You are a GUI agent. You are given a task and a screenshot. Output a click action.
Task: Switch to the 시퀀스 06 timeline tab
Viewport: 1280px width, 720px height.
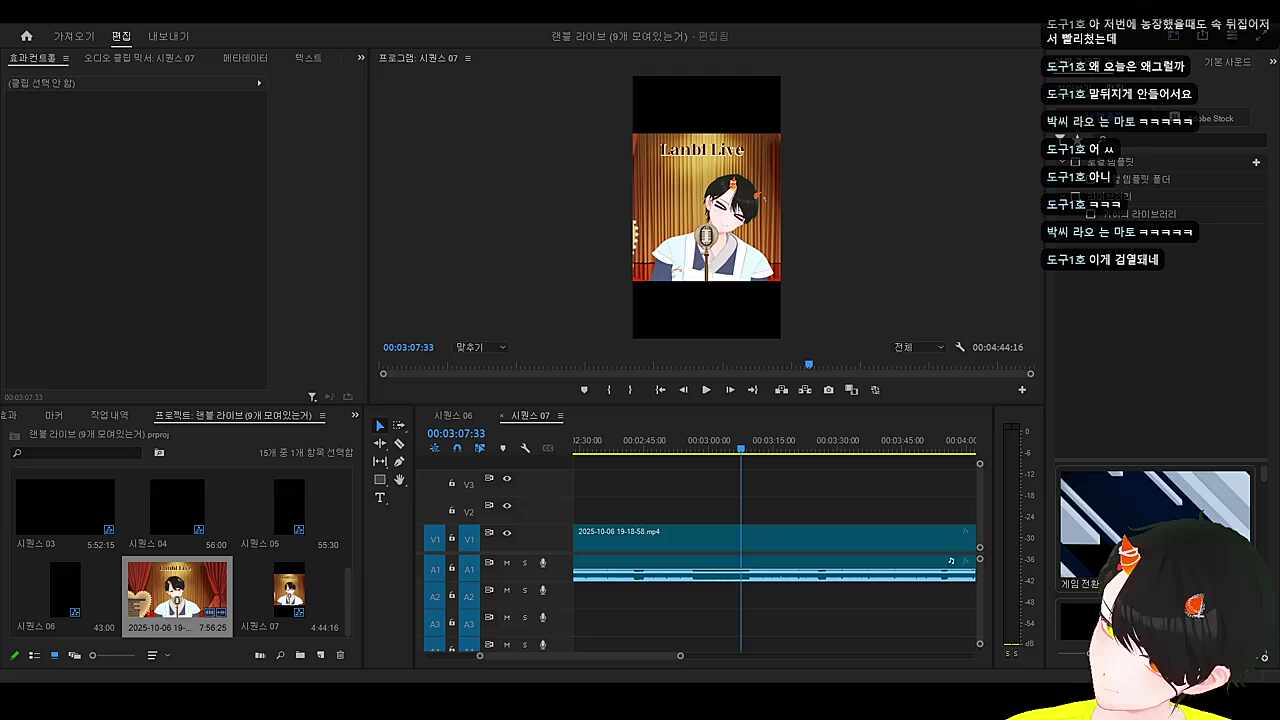coord(453,416)
